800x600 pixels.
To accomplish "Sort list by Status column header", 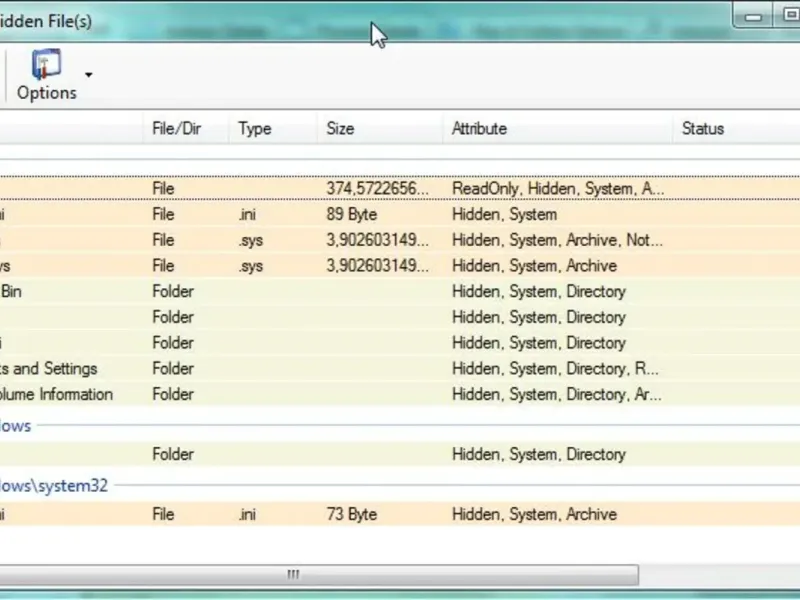I will (702, 129).
